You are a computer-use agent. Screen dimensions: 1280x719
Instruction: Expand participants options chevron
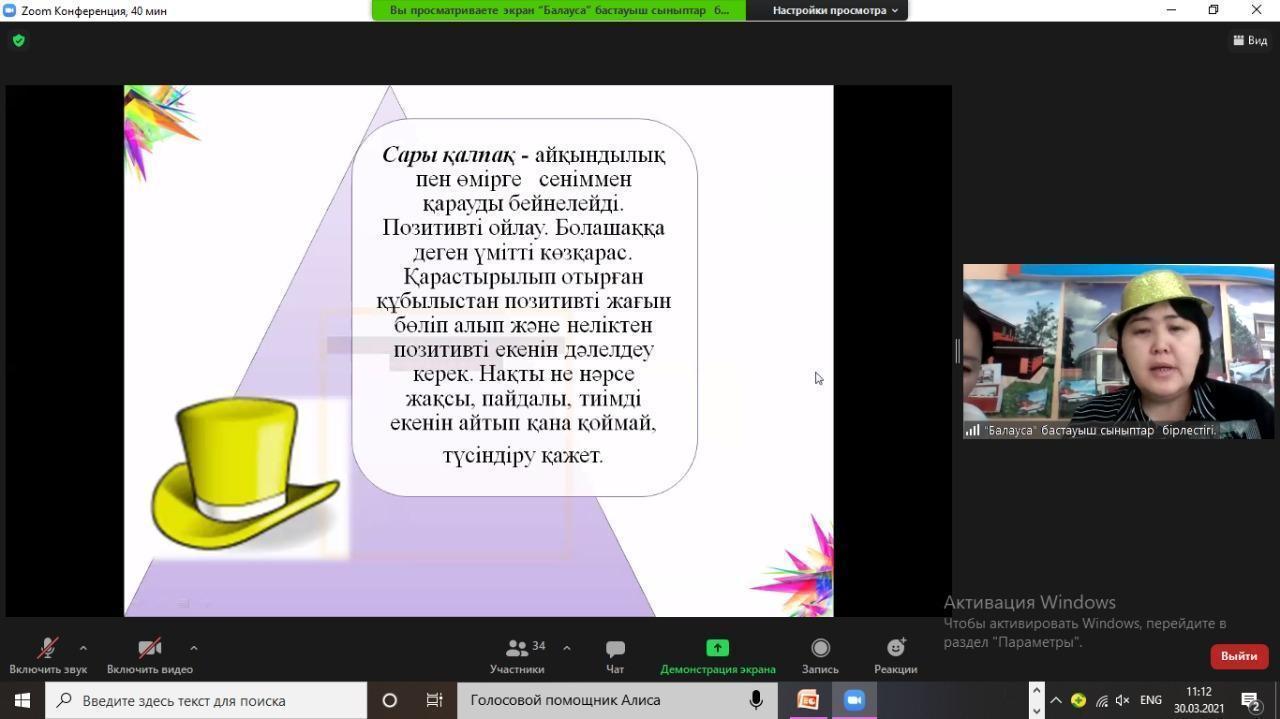[x=567, y=648]
